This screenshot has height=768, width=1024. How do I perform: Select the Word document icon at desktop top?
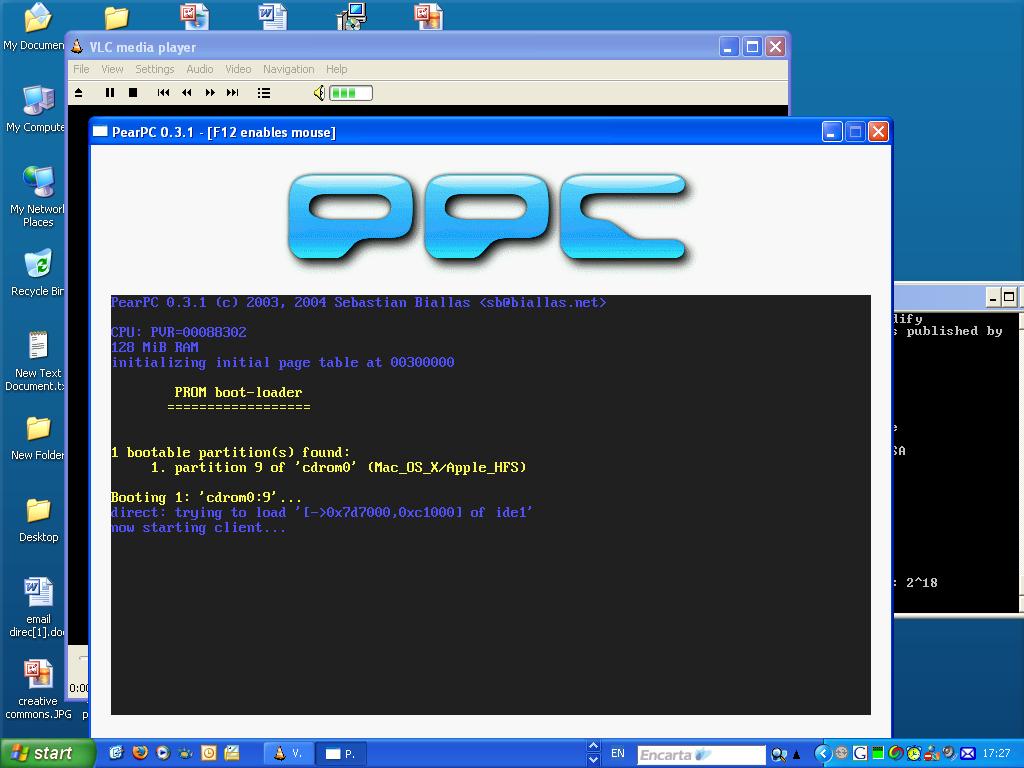pos(272,16)
